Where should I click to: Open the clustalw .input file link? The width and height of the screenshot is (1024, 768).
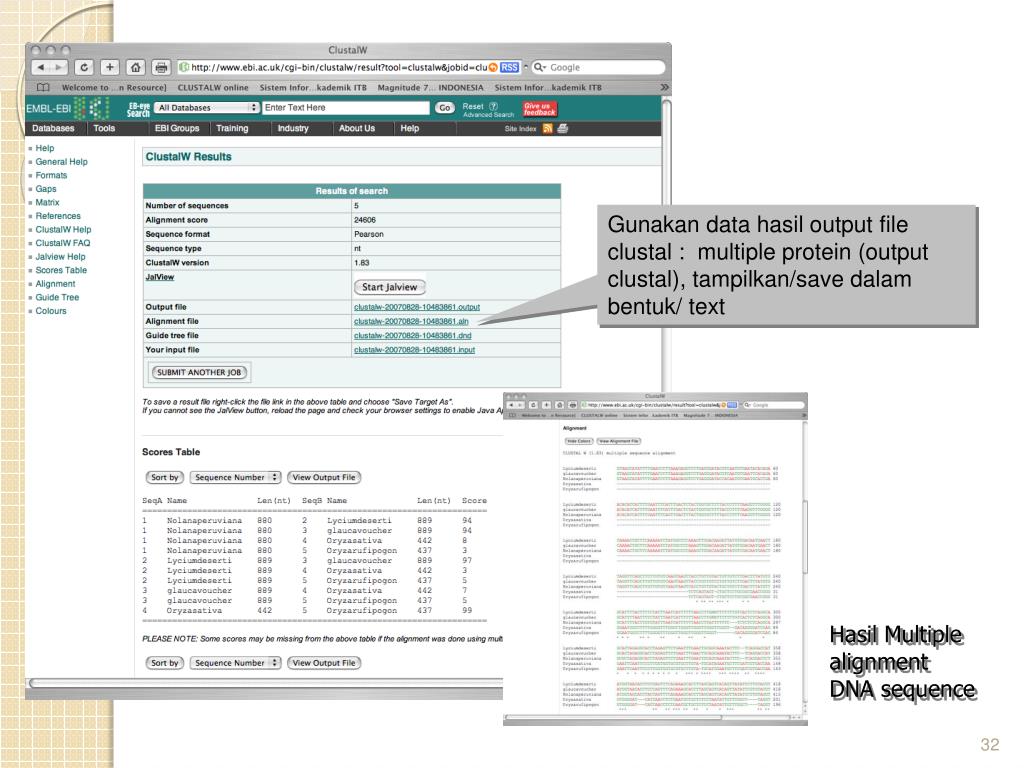click(x=414, y=350)
